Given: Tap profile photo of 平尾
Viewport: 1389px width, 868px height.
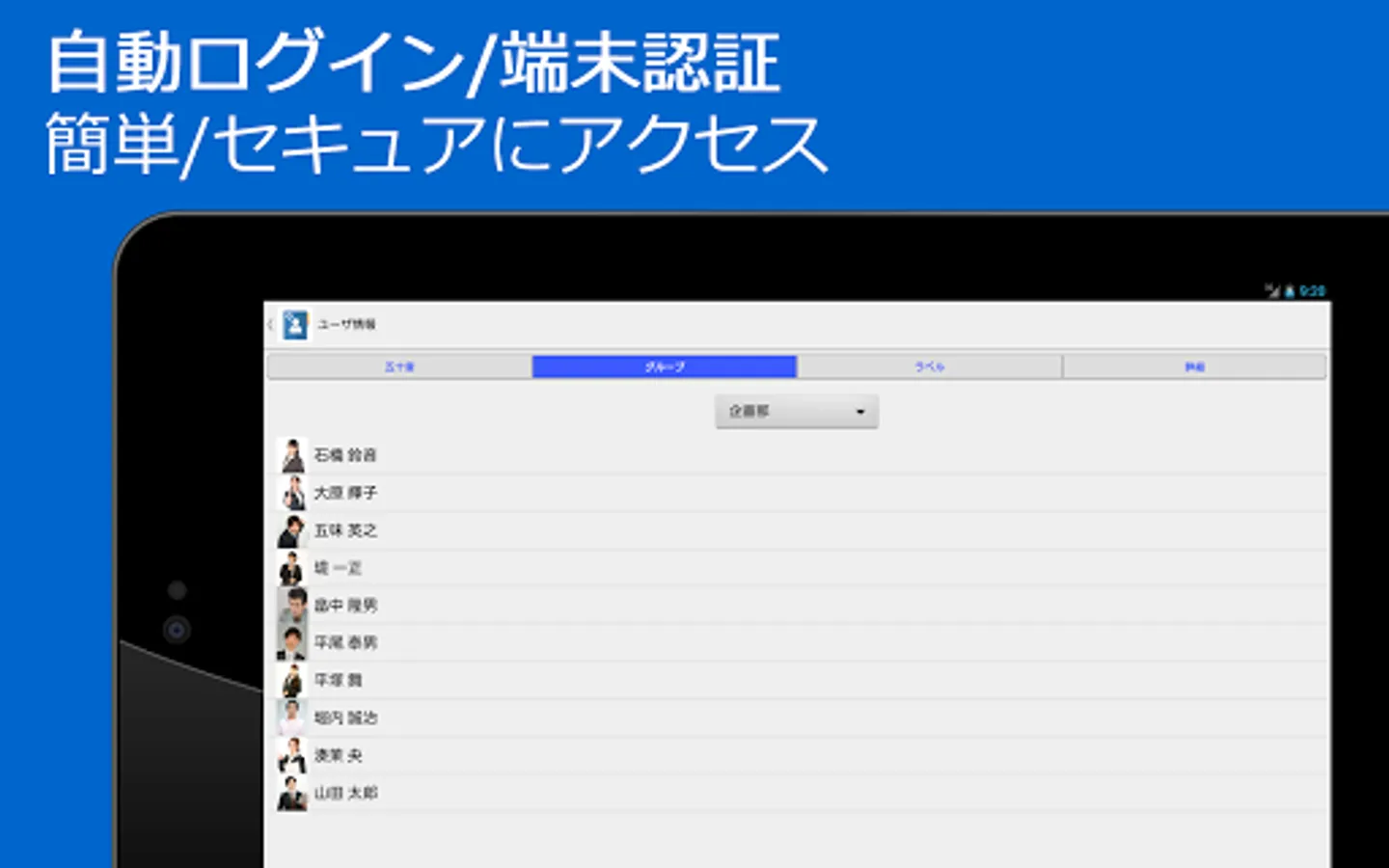Looking at the screenshot, I should [292, 642].
